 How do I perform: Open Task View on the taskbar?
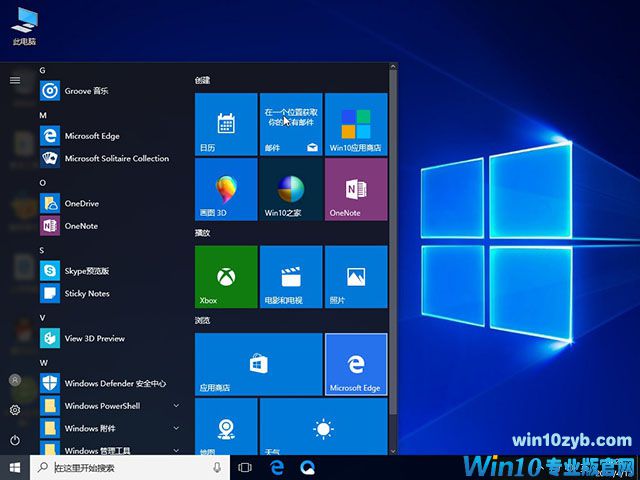click(246, 467)
